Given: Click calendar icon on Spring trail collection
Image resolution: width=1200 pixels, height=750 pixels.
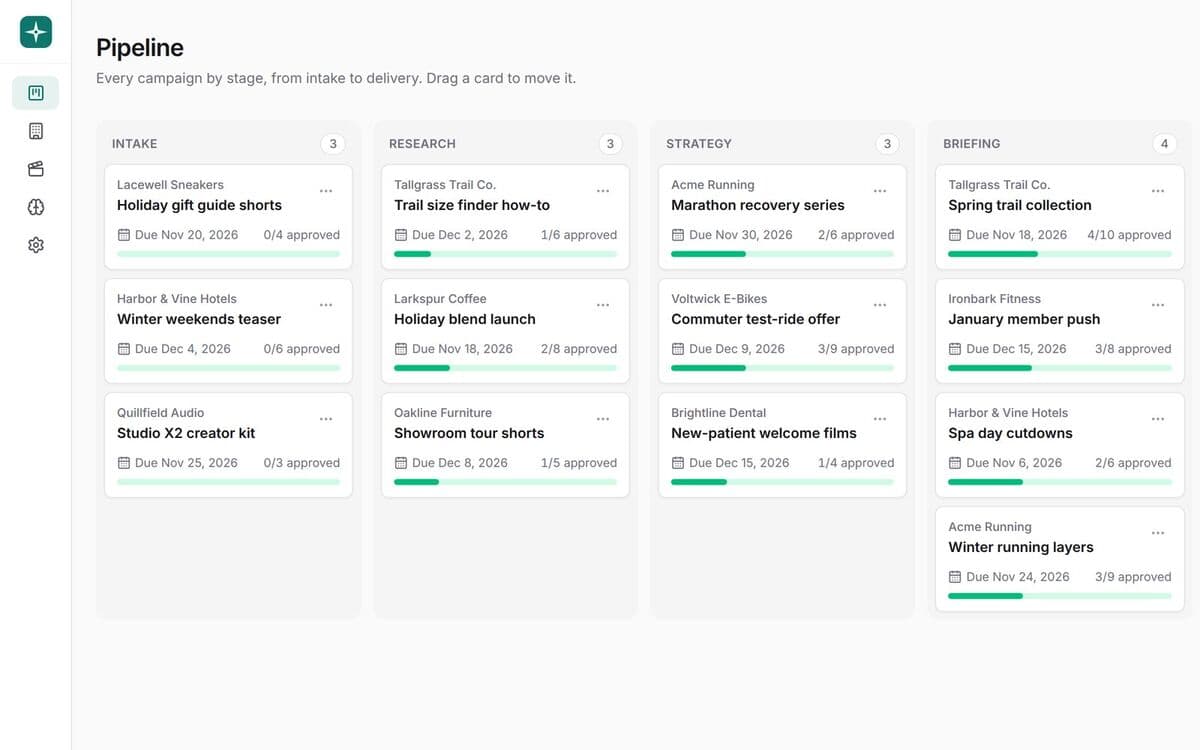Looking at the screenshot, I should tap(955, 235).
